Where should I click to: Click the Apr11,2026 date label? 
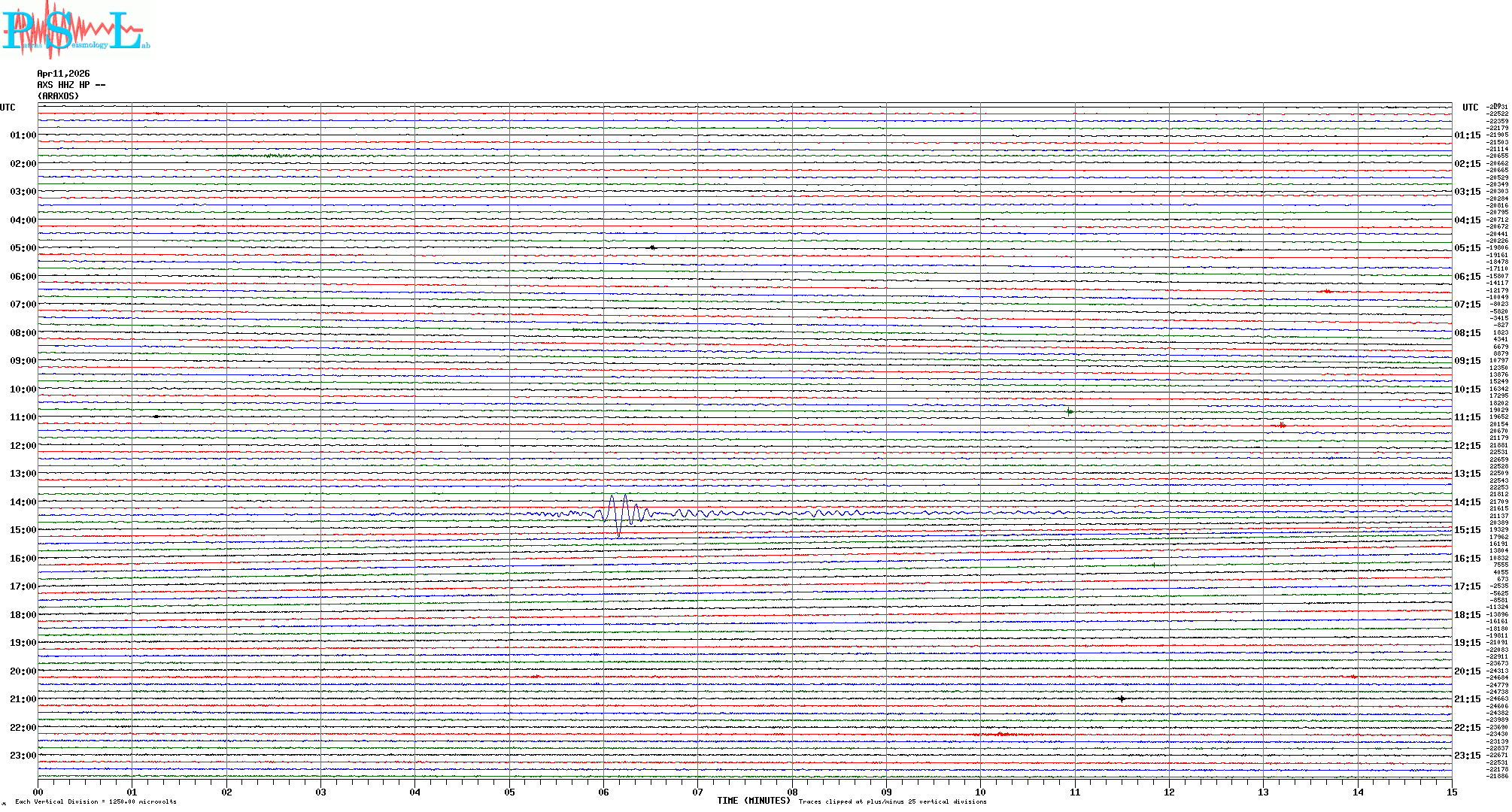tap(63, 74)
